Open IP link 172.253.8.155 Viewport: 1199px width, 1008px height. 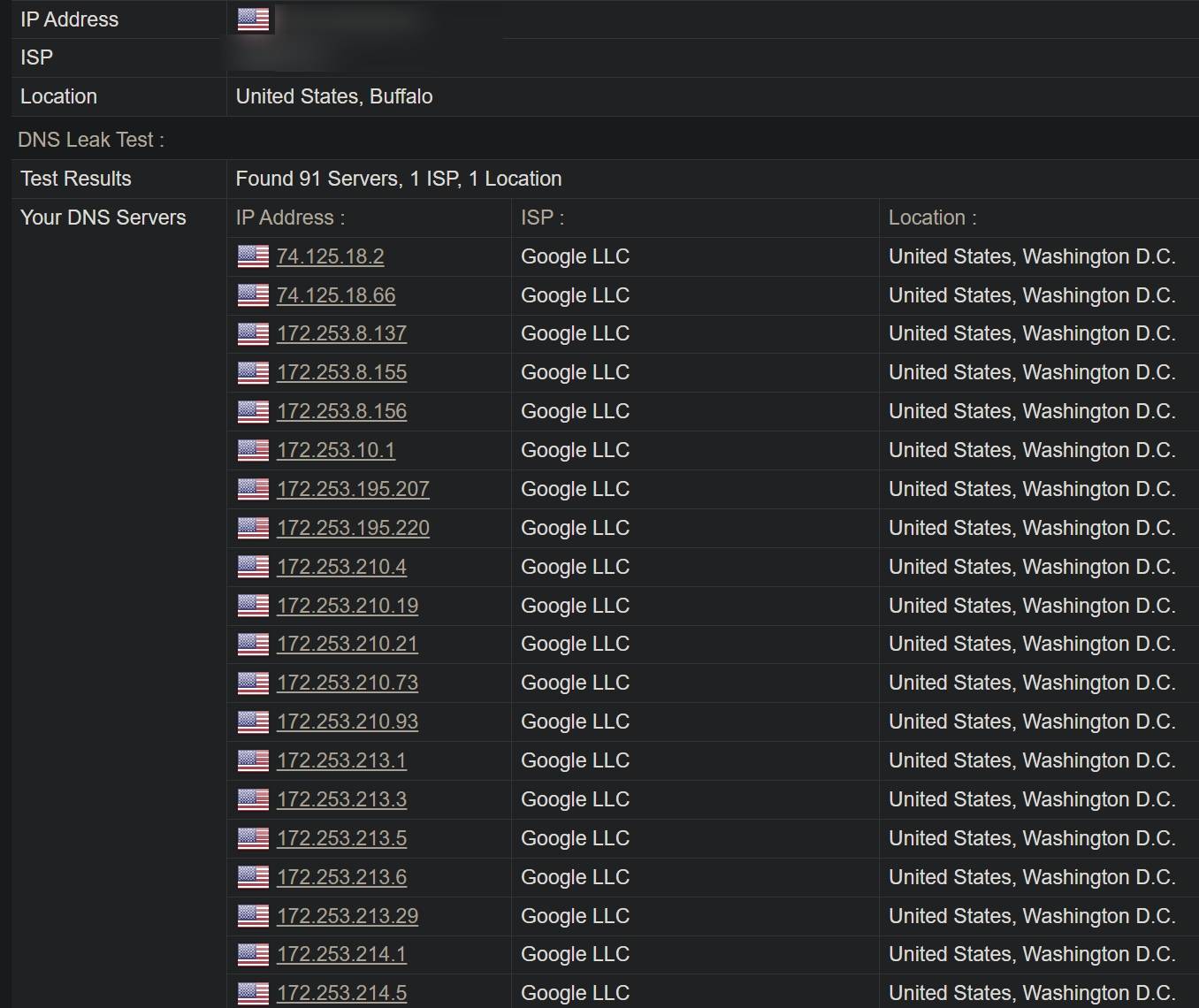(341, 372)
